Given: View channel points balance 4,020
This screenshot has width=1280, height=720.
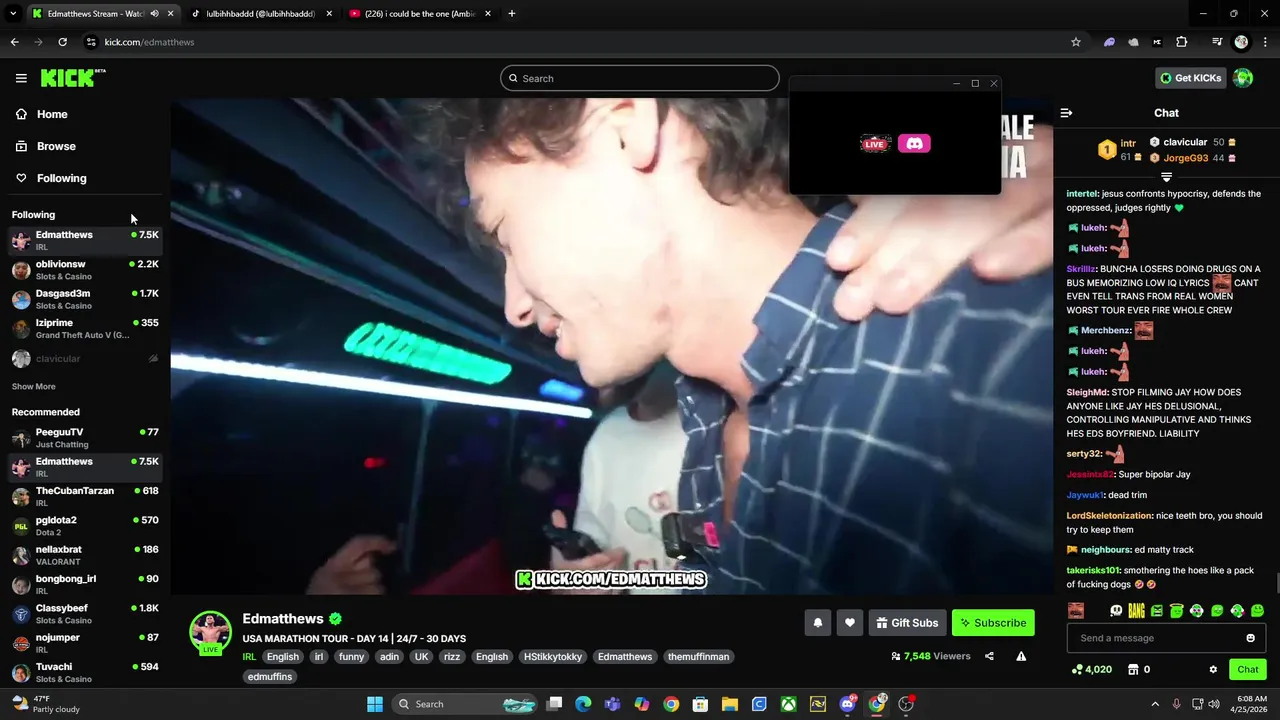Looking at the screenshot, I should pyautogui.click(x=1091, y=669).
